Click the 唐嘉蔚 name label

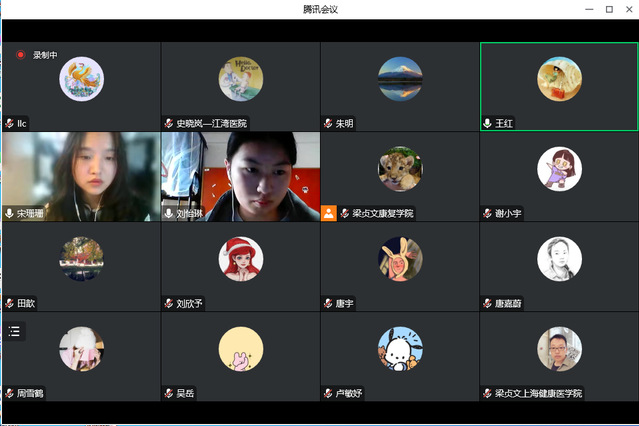pyautogui.click(x=508, y=303)
